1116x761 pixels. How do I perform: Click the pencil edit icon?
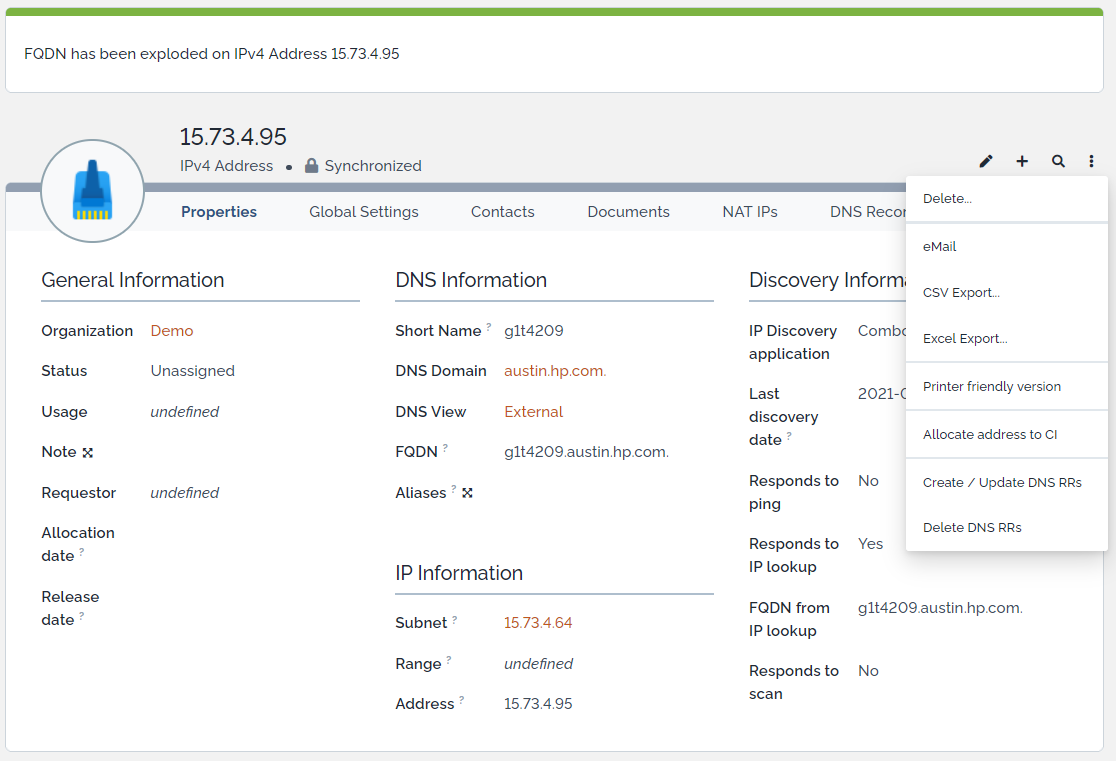coord(986,161)
